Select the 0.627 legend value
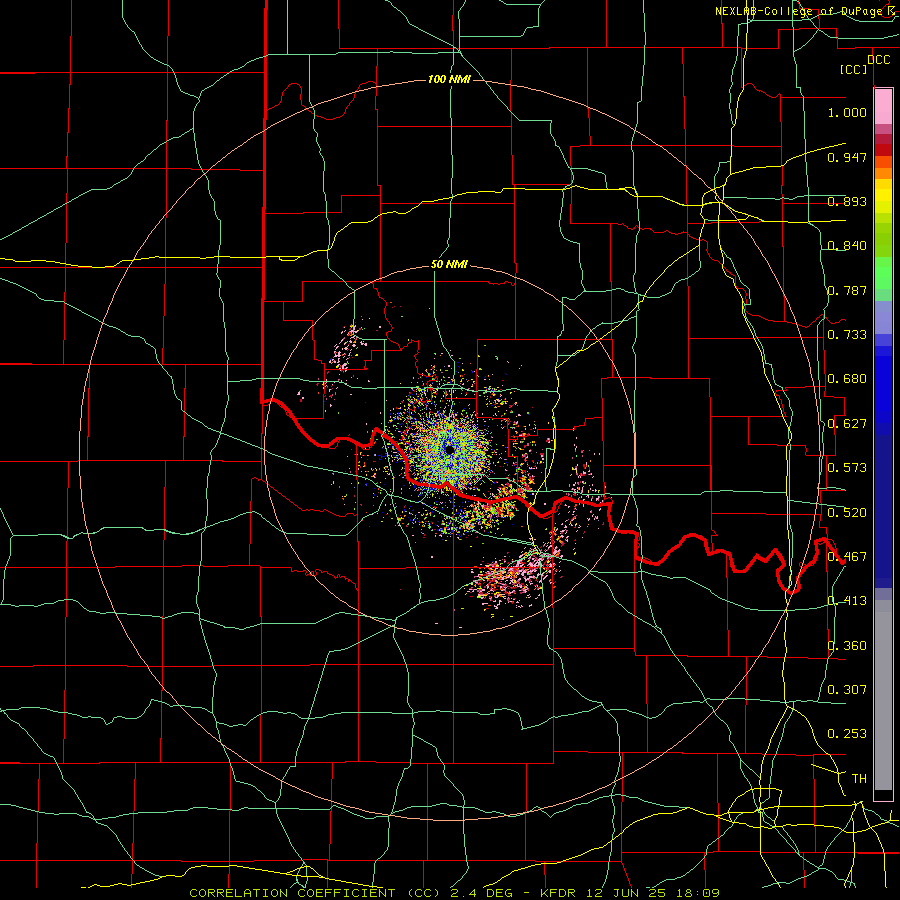The width and height of the screenshot is (900, 900). pos(847,424)
